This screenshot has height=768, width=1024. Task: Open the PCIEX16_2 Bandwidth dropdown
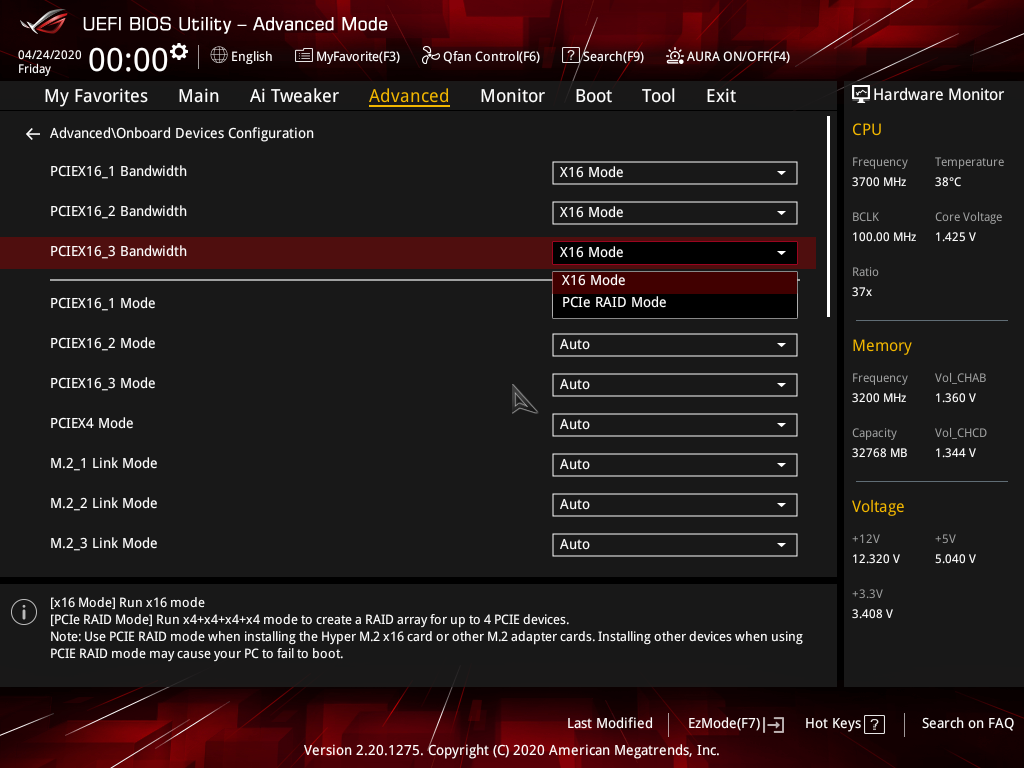[x=675, y=213]
